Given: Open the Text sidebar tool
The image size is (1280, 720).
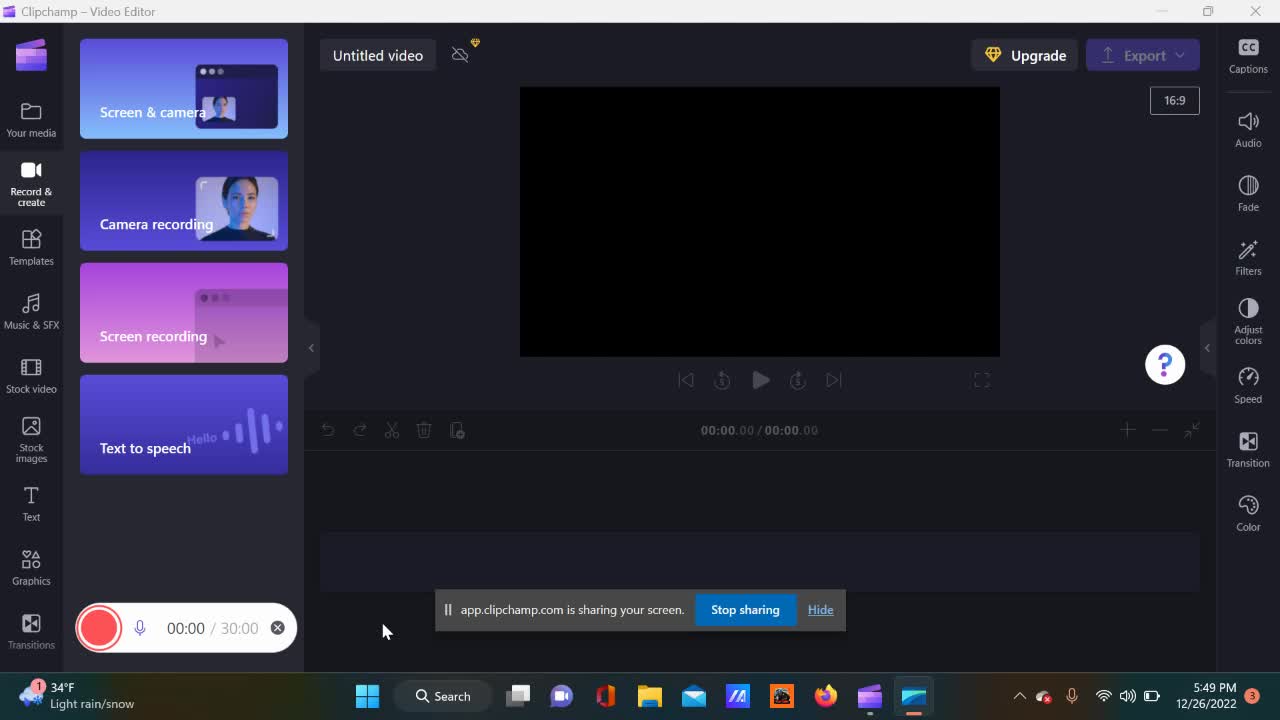Looking at the screenshot, I should pos(31,504).
